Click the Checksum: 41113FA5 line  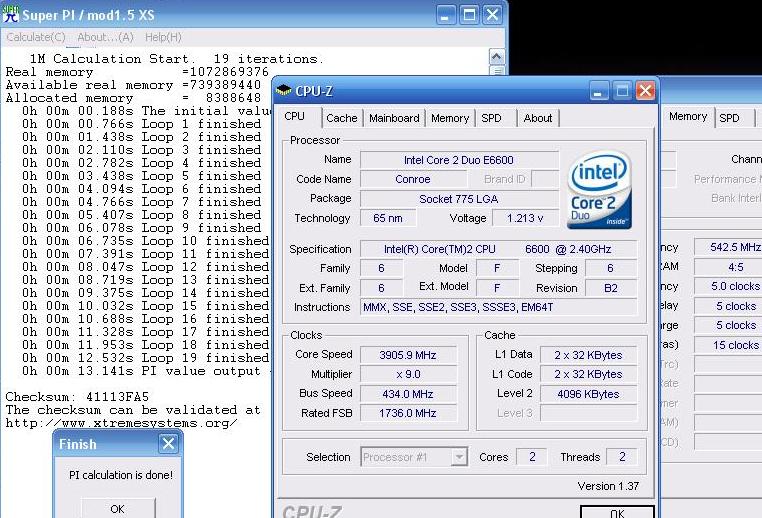[77, 397]
